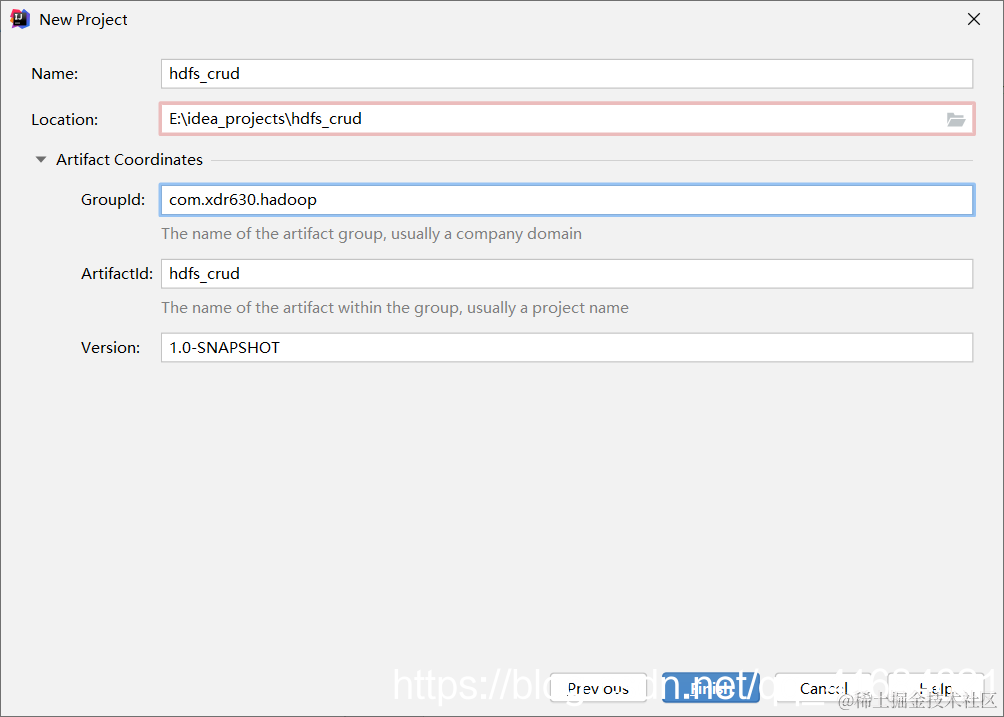Click the ArtifactId input field
Viewport: 1004px width, 717px height.
pyautogui.click(x=567, y=273)
